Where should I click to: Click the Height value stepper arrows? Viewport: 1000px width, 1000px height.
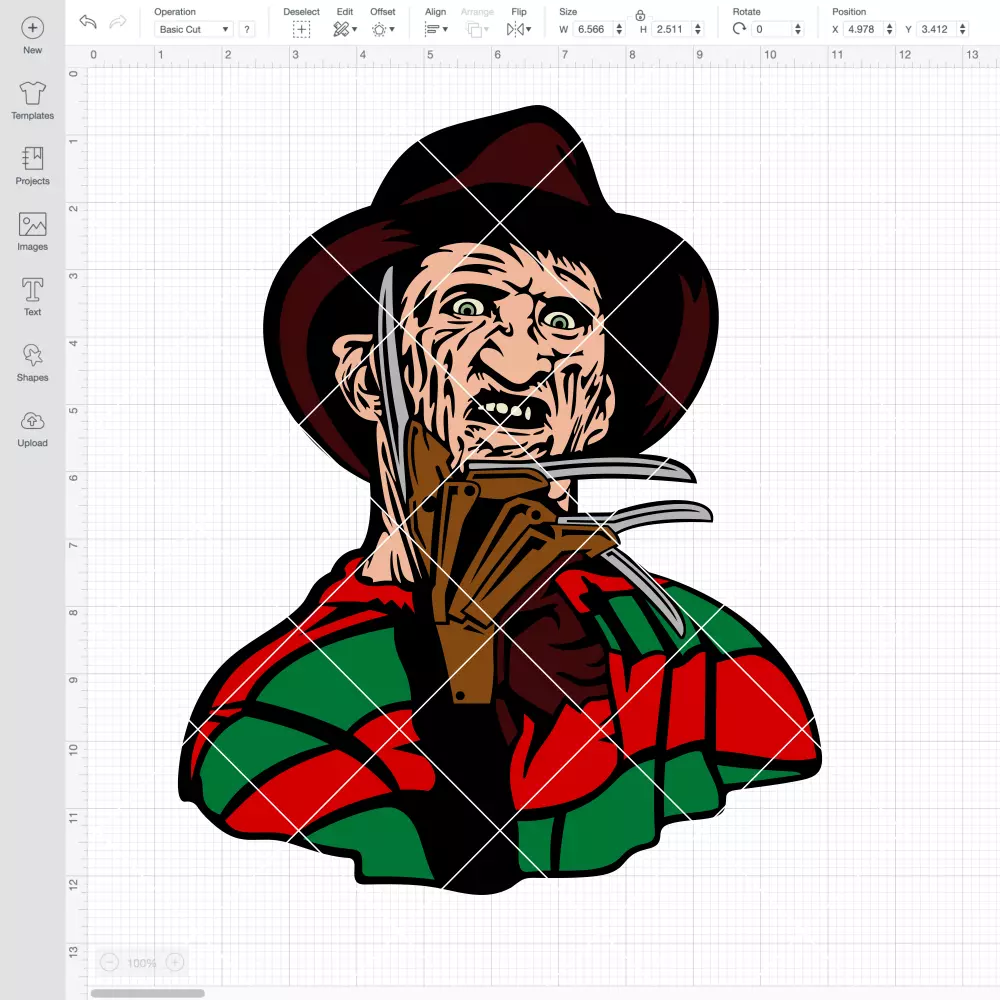(698, 29)
